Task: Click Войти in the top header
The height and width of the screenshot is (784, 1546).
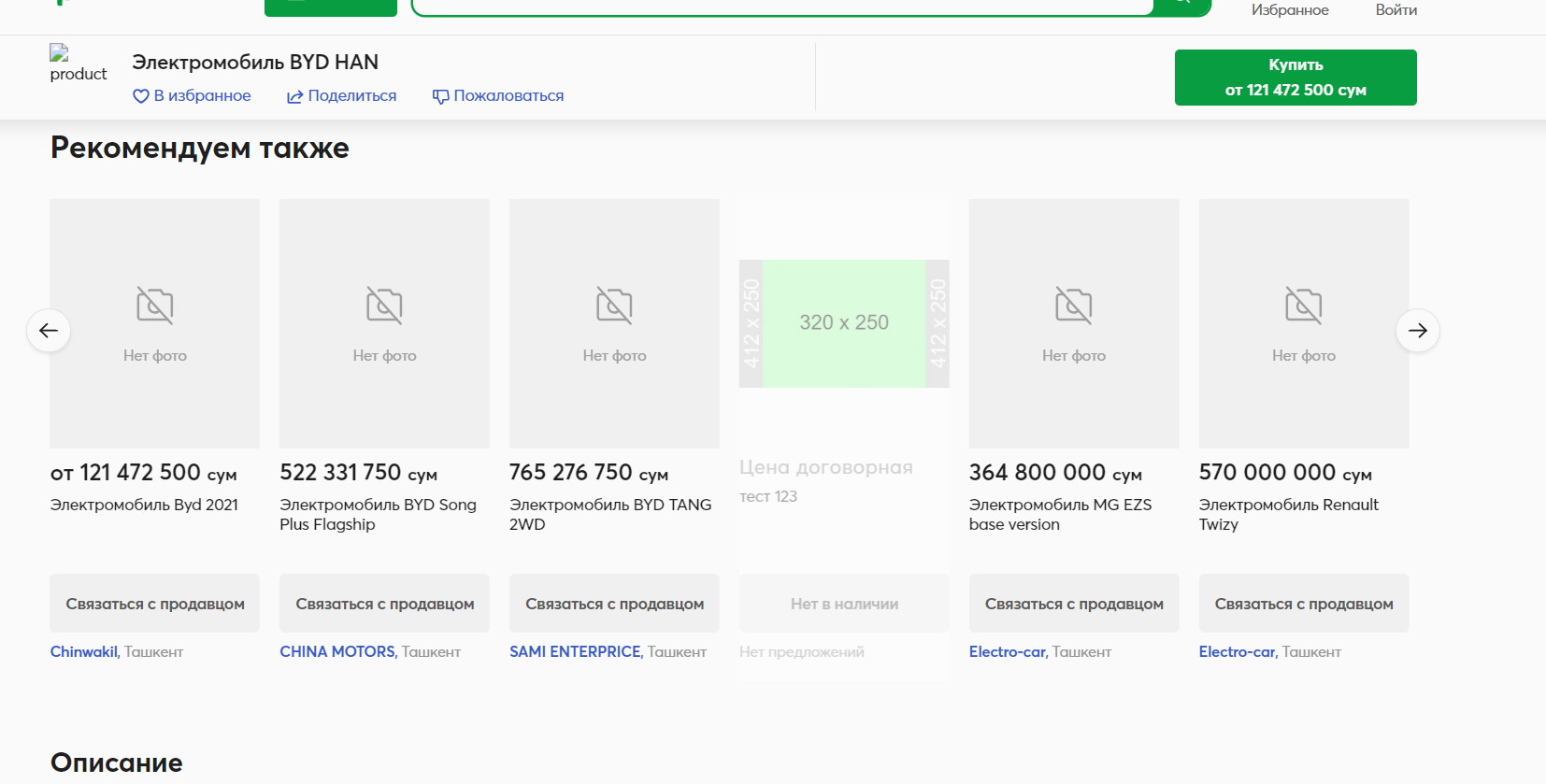Action: (x=1396, y=10)
